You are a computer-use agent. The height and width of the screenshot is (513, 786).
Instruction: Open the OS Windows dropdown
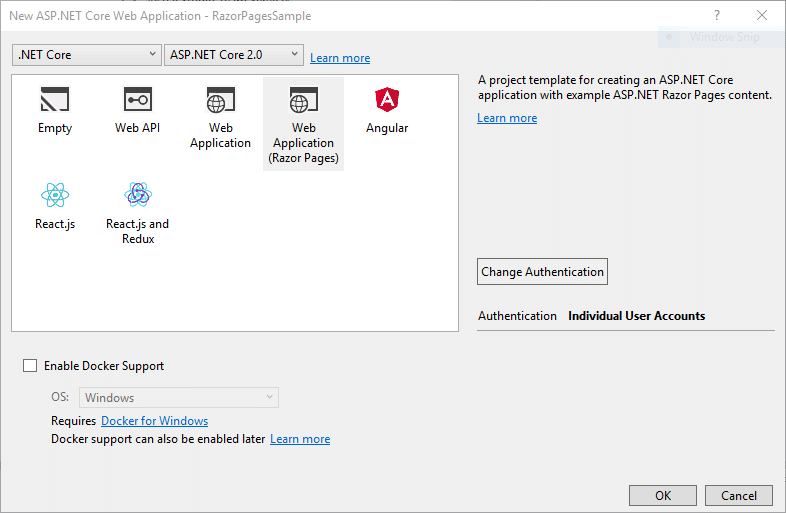(179, 398)
